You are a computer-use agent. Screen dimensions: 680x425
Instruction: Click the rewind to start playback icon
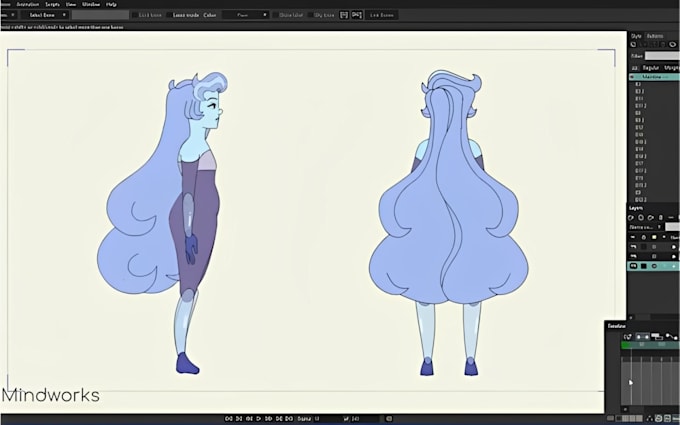229,418
